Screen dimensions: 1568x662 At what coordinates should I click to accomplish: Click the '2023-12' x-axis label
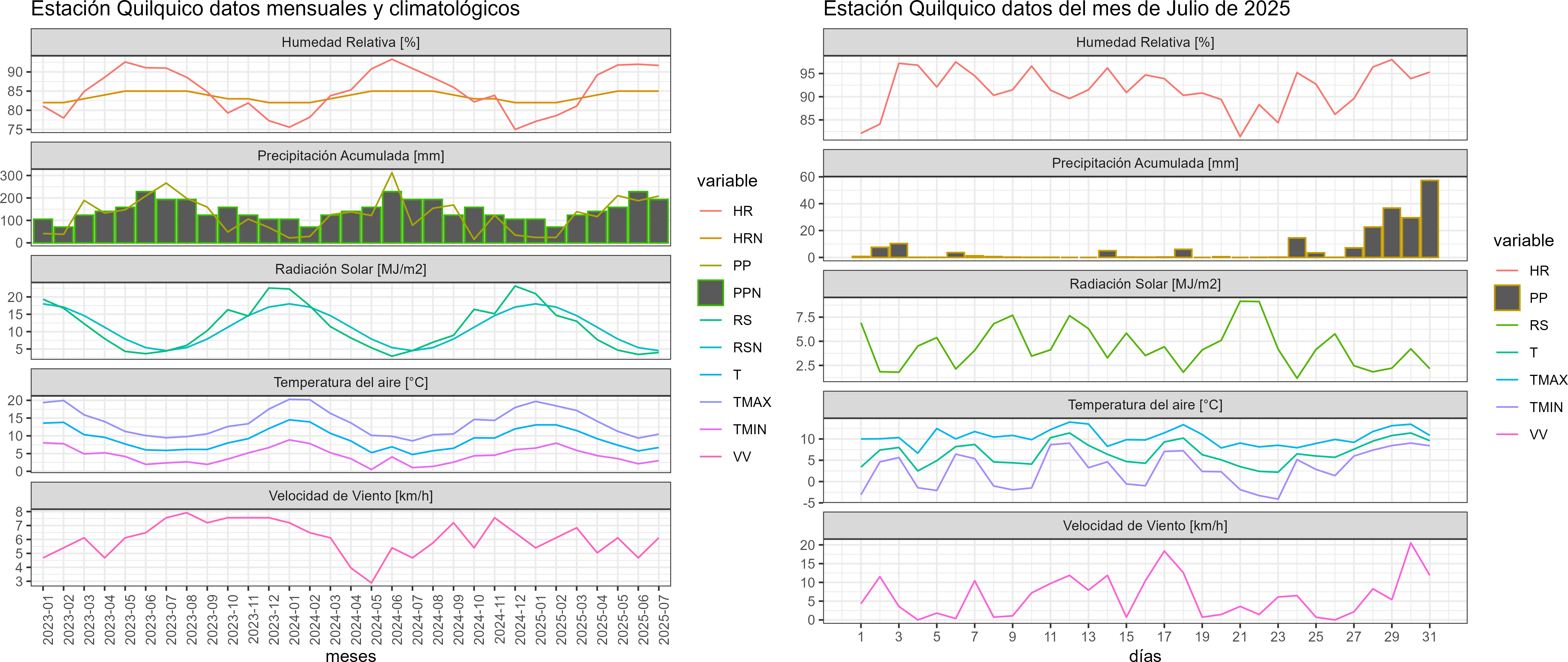click(x=274, y=619)
